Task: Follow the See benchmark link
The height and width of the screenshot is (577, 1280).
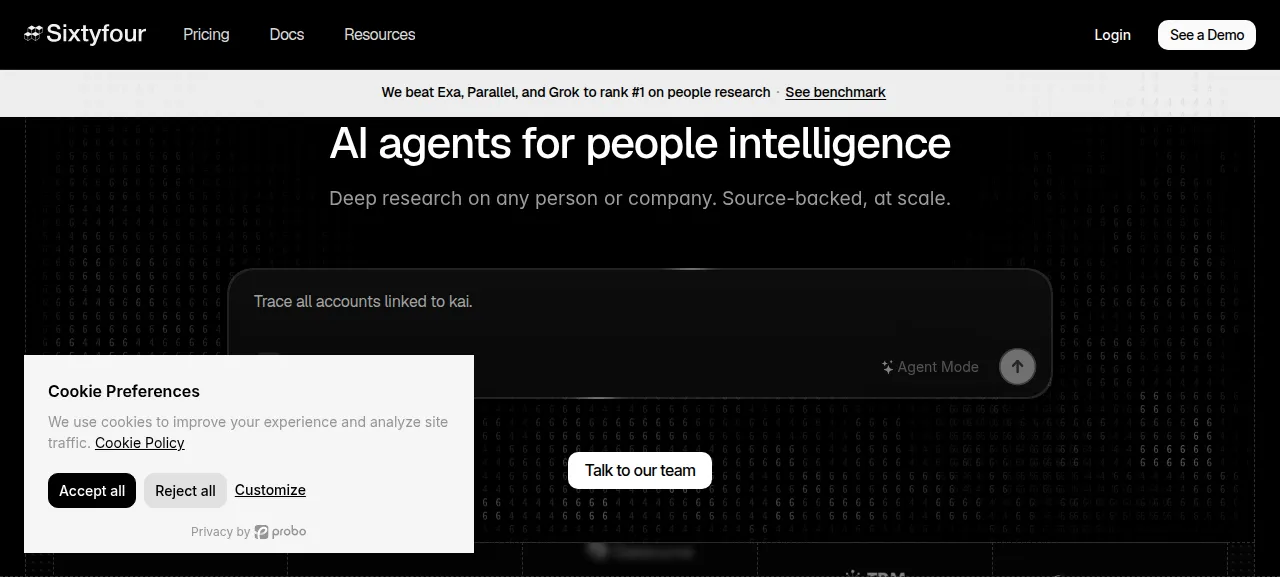Action: [x=835, y=92]
